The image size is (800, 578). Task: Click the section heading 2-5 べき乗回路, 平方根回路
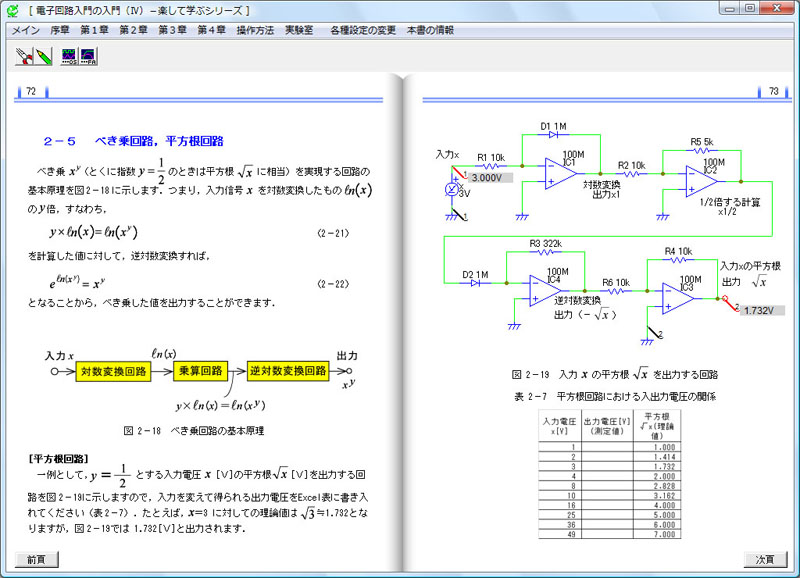134,141
